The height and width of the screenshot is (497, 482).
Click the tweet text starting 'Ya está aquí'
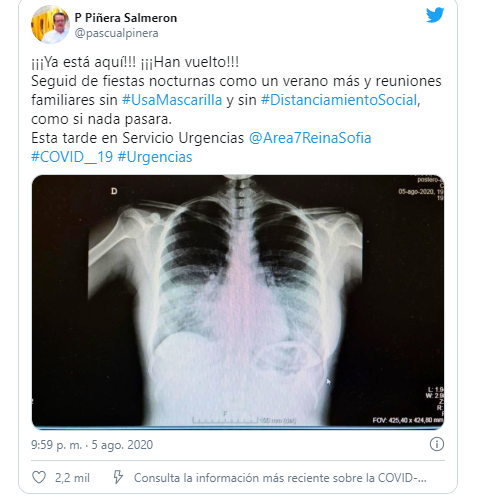coord(135,62)
